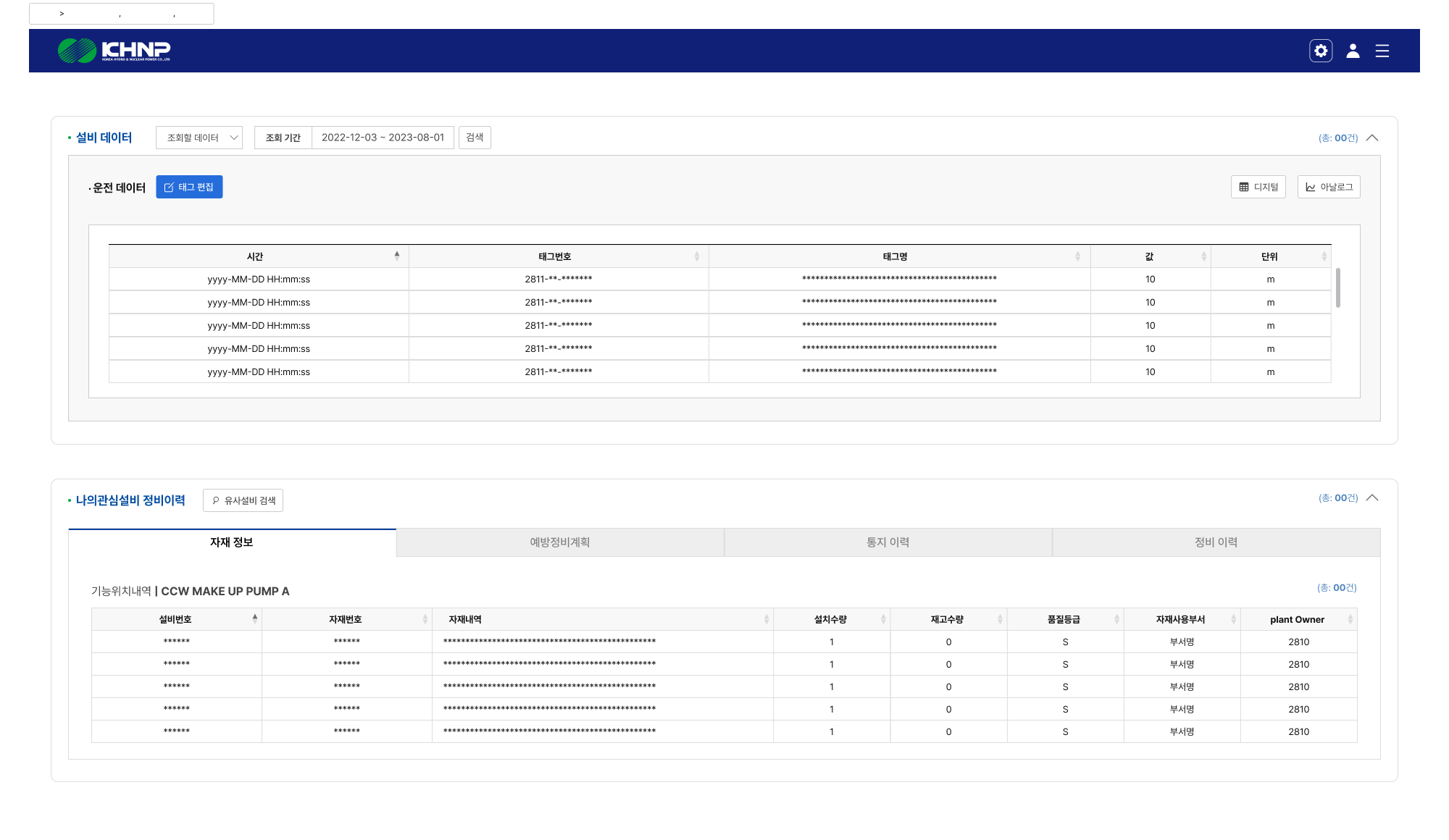
Task: Click the 설비 데이터 heading
Action: coord(104,138)
